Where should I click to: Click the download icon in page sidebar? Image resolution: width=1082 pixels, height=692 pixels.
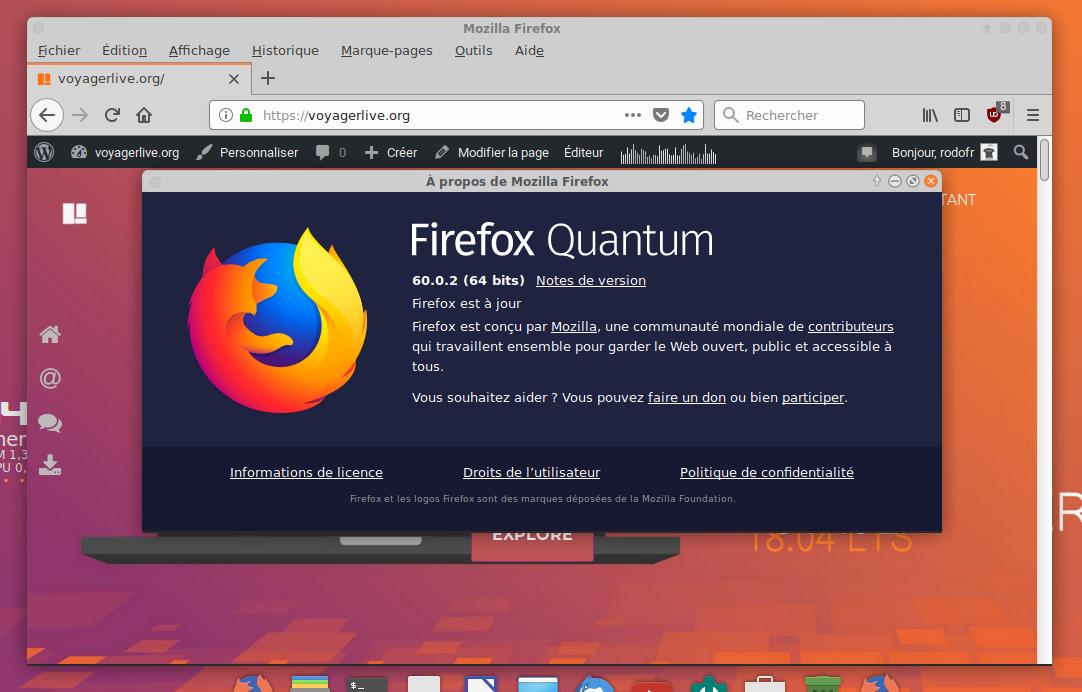[50, 465]
